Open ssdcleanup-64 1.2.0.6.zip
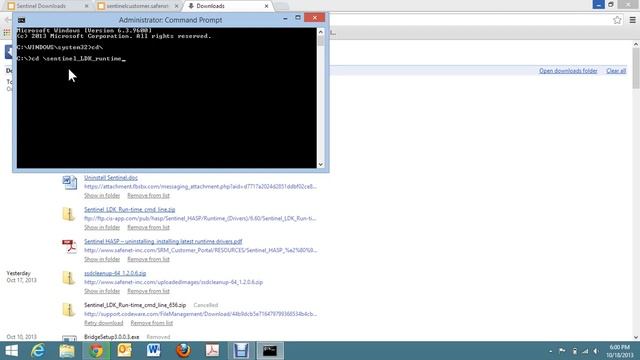 pyautogui.click(x=115, y=273)
